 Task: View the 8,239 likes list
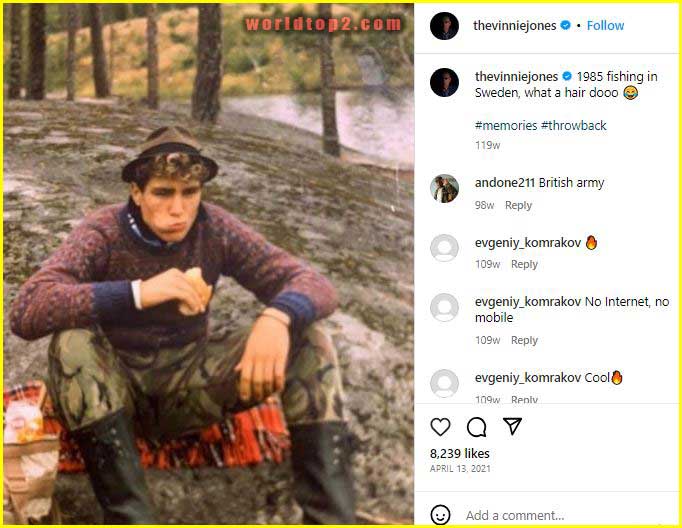click(458, 453)
